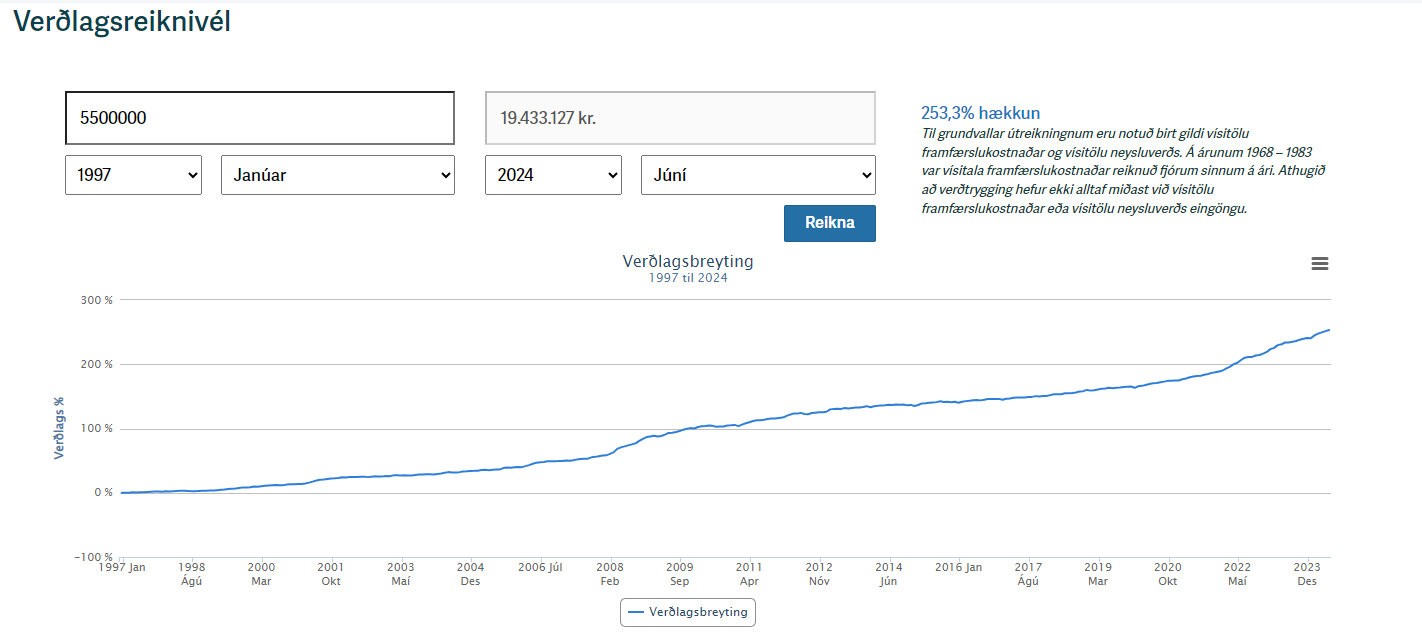
Task: Click the 0 % y-axis label
Action: [x=103, y=493]
